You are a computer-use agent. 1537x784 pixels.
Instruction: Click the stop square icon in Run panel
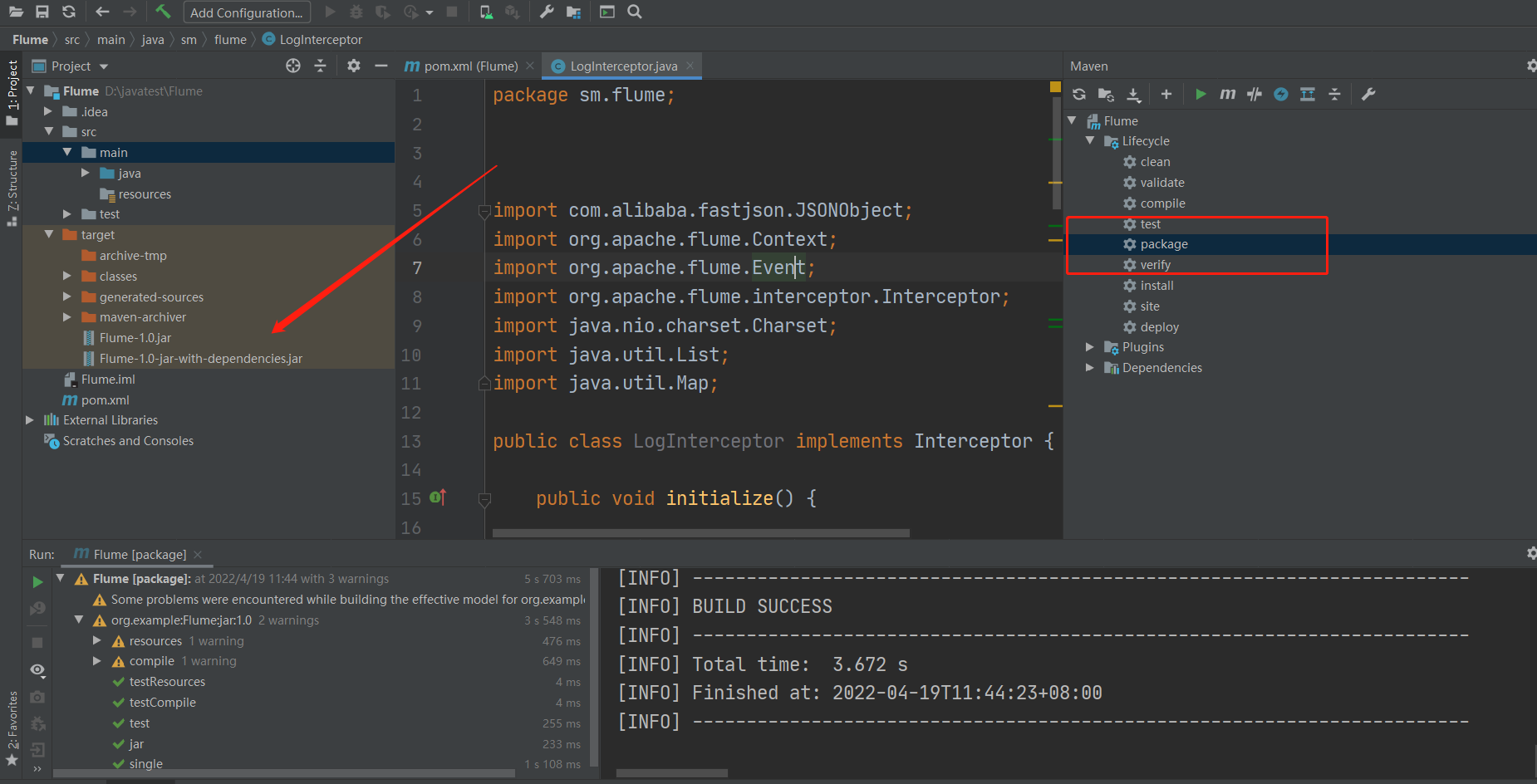tap(37, 643)
